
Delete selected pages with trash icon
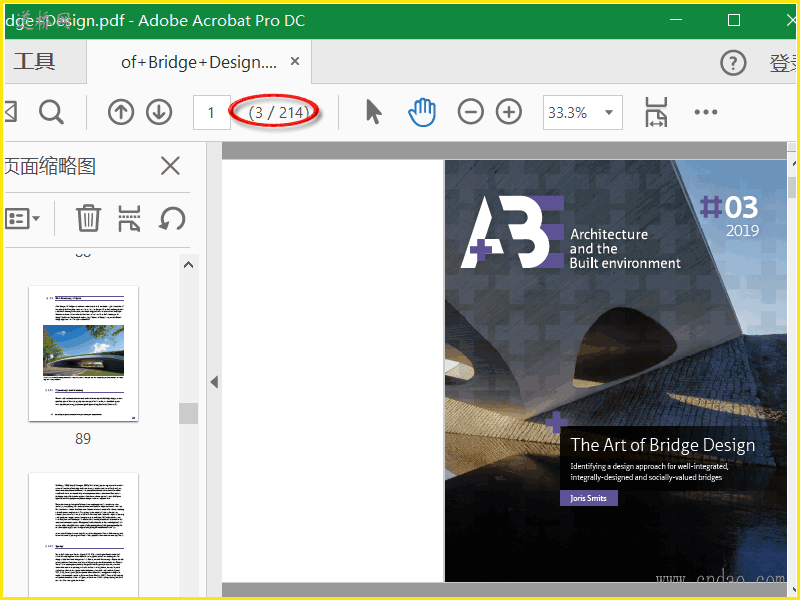(x=89, y=218)
